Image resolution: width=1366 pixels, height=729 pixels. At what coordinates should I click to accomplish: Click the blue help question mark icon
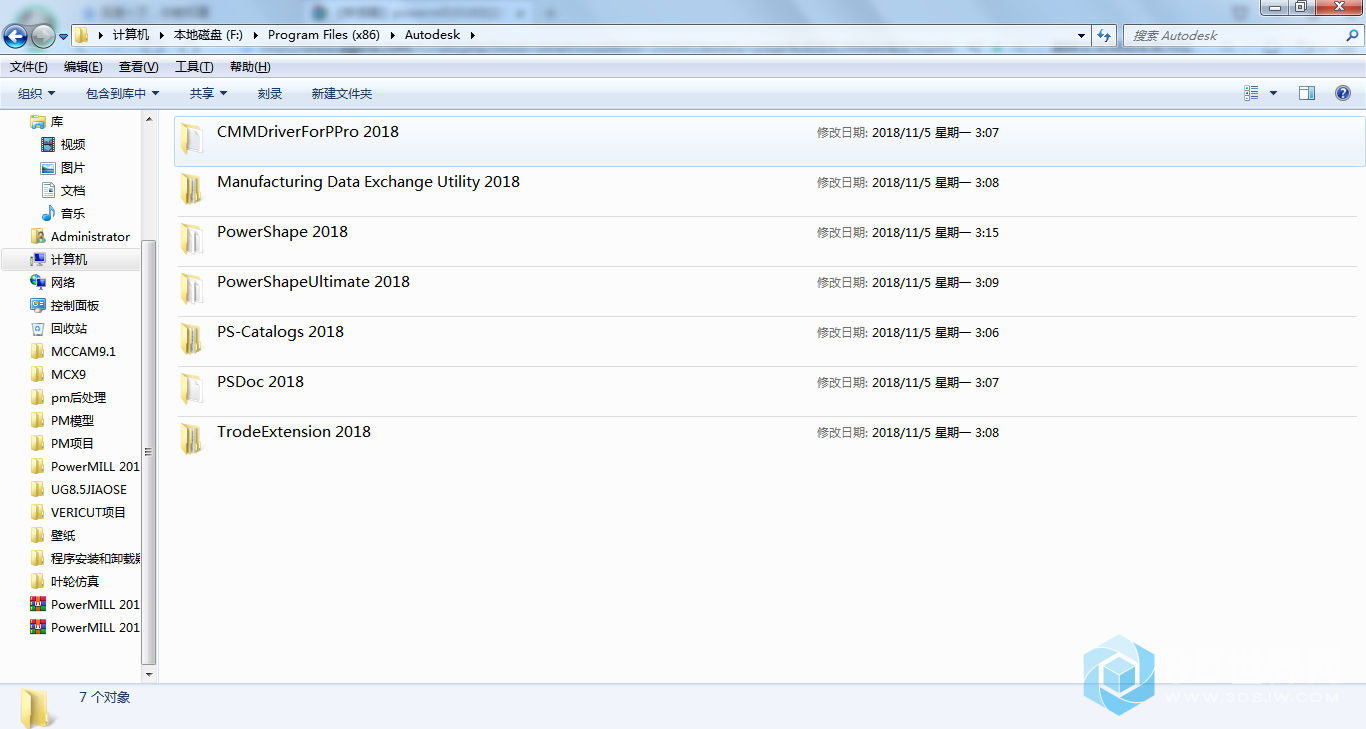tap(1343, 93)
